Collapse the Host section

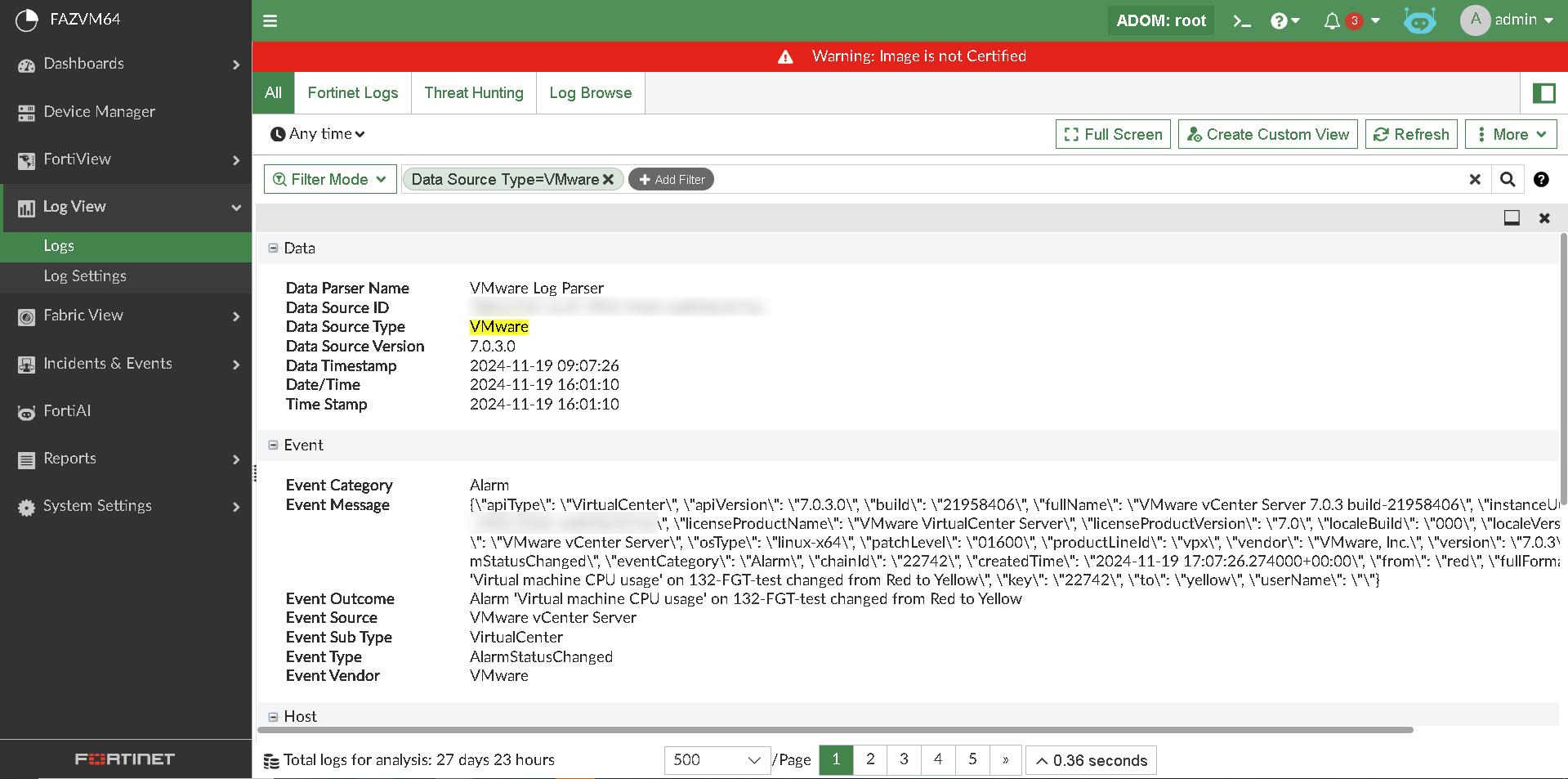point(272,716)
